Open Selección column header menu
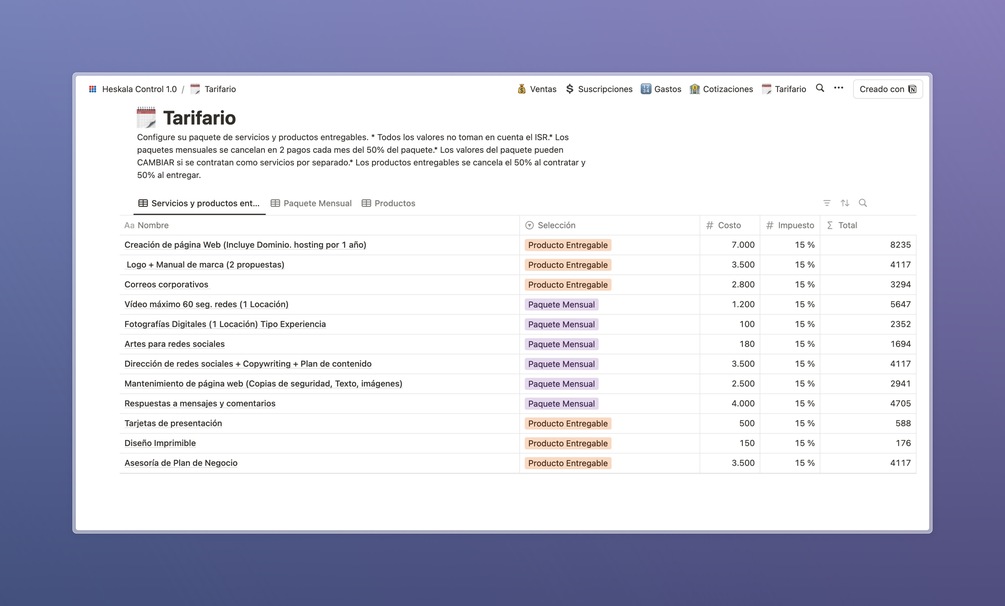This screenshot has width=1005, height=606. [x=610, y=225]
